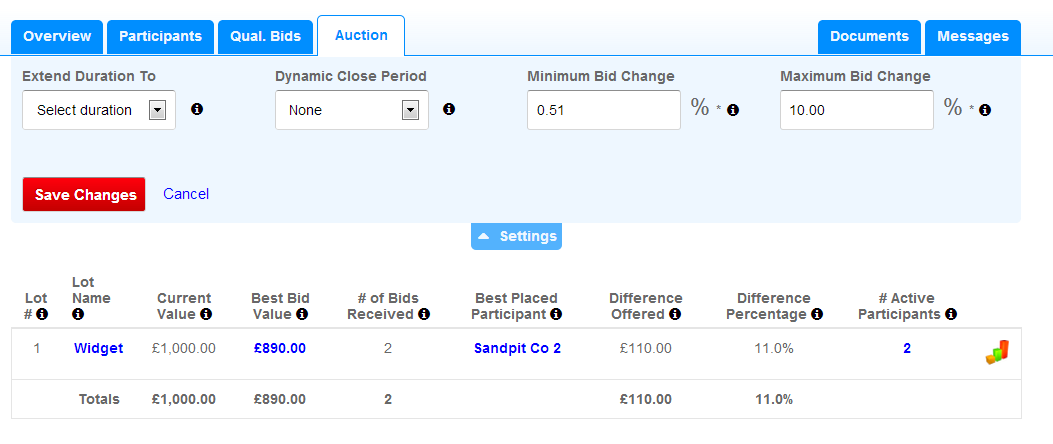Collapse the Settings panel
This screenshot has width=1053, height=444.
(x=516, y=237)
